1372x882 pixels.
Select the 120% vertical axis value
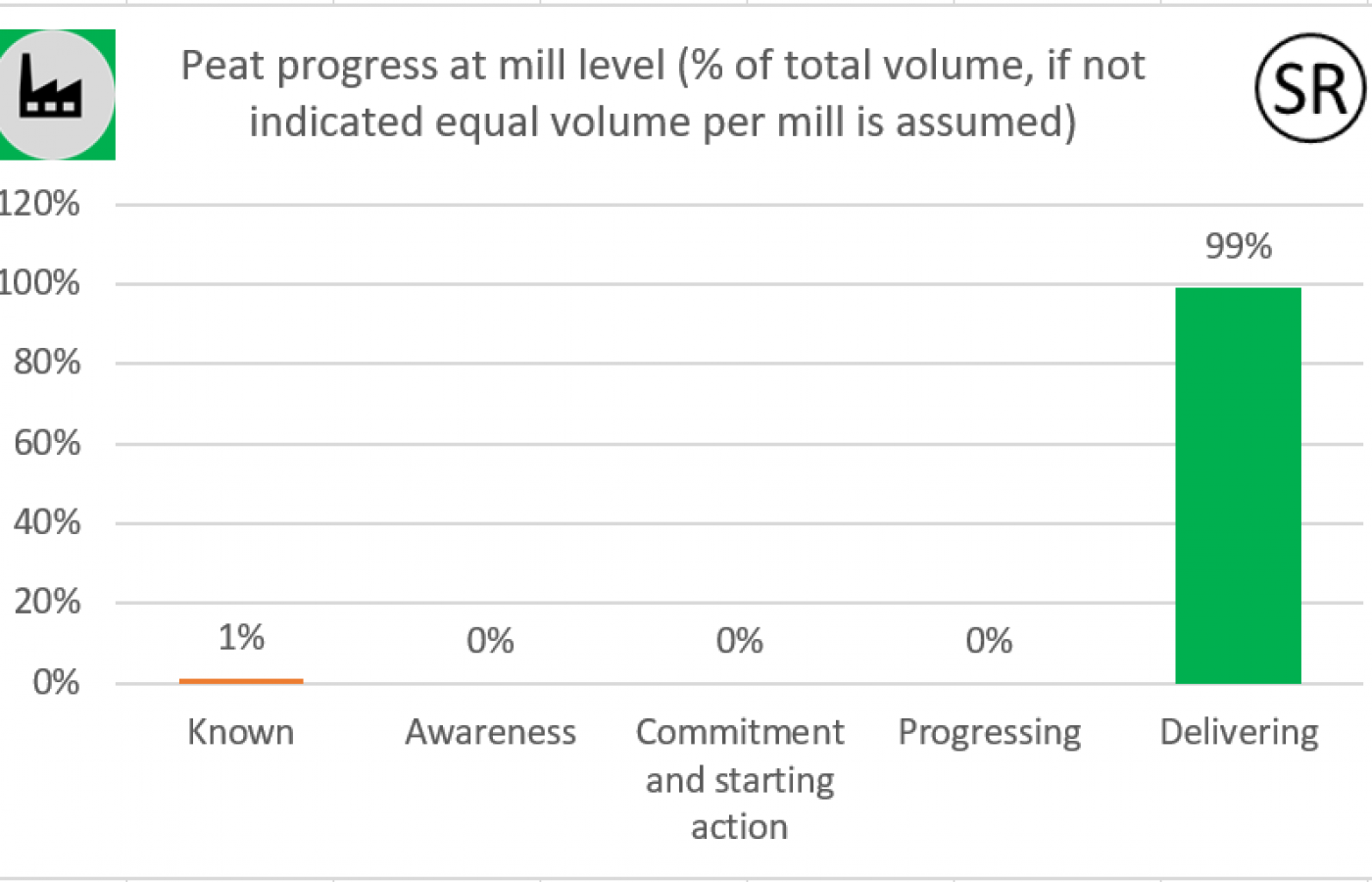39,204
